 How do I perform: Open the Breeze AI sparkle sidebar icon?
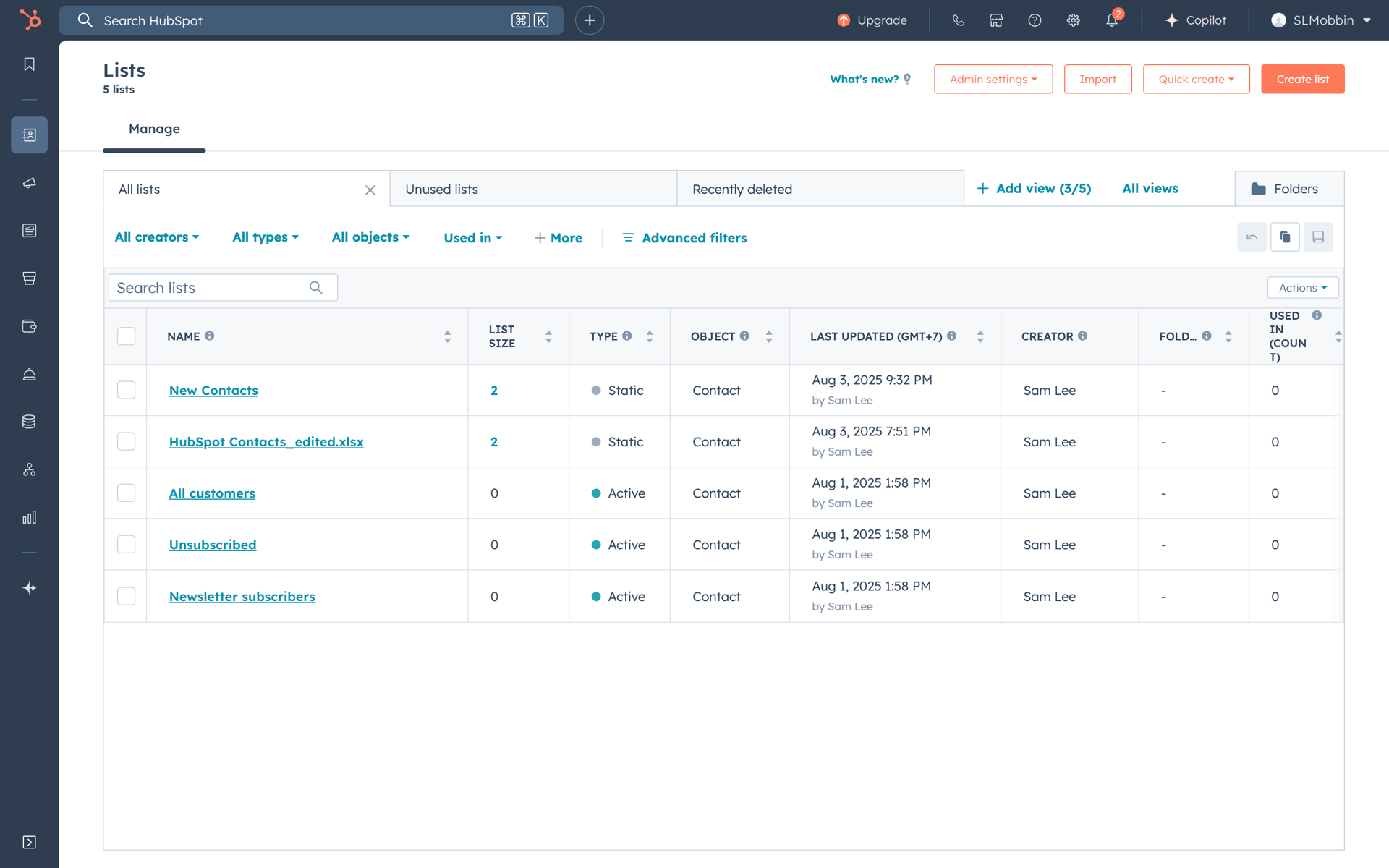[x=30, y=588]
